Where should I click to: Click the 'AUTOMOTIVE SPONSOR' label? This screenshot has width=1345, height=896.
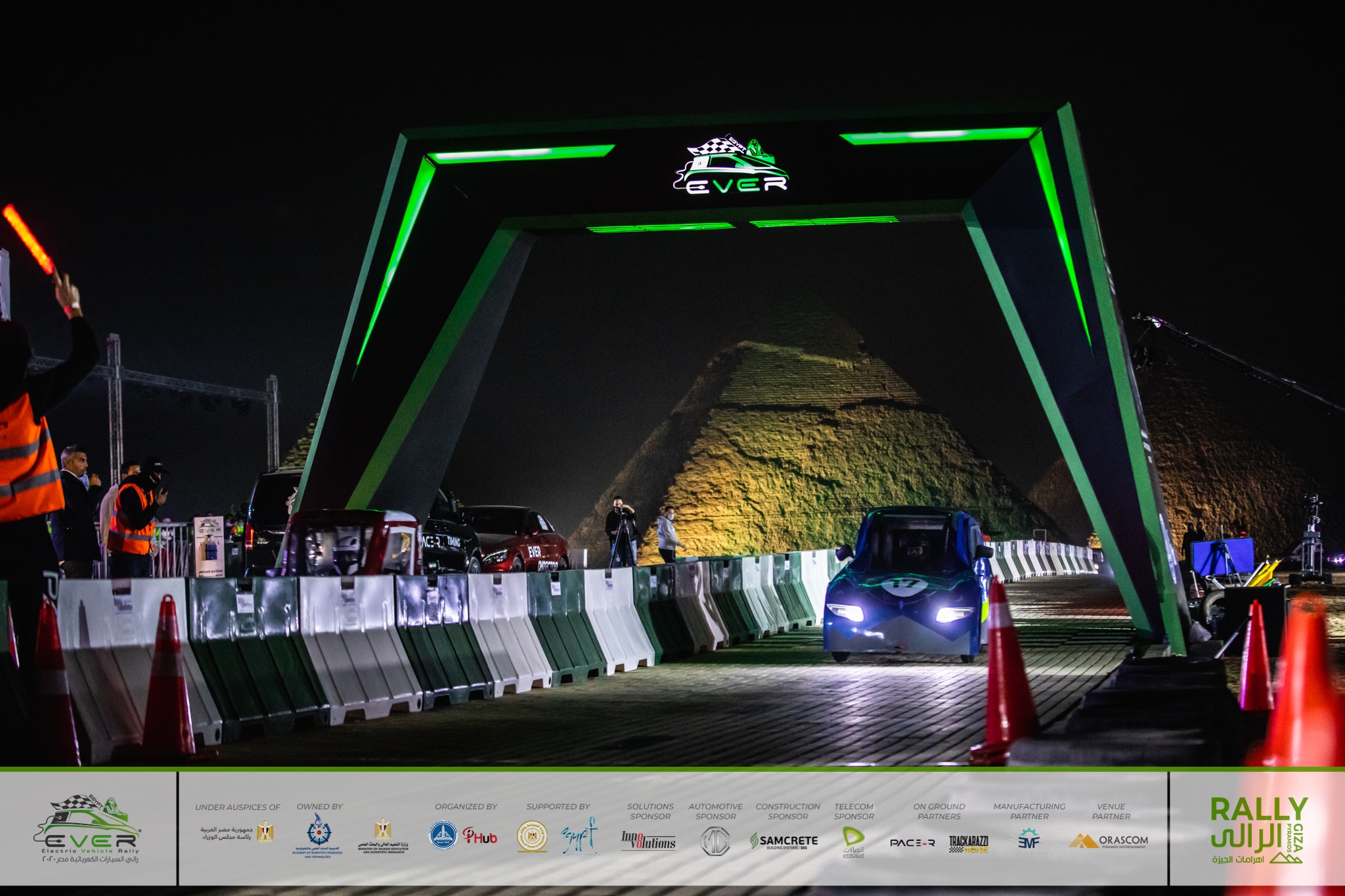pyautogui.click(x=716, y=811)
